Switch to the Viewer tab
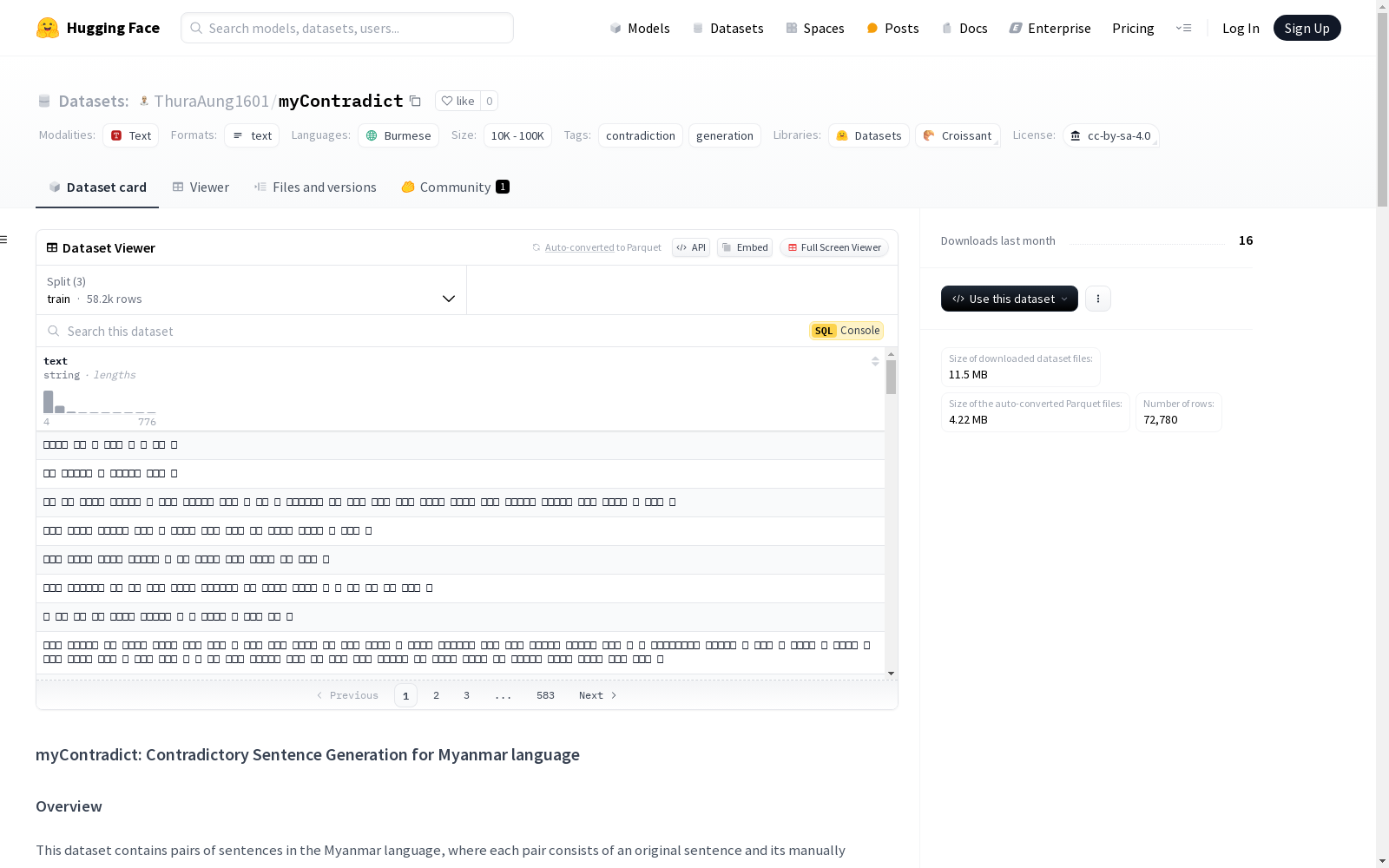The height and width of the screenshot is (868, 1389). [x=201, y=187]
